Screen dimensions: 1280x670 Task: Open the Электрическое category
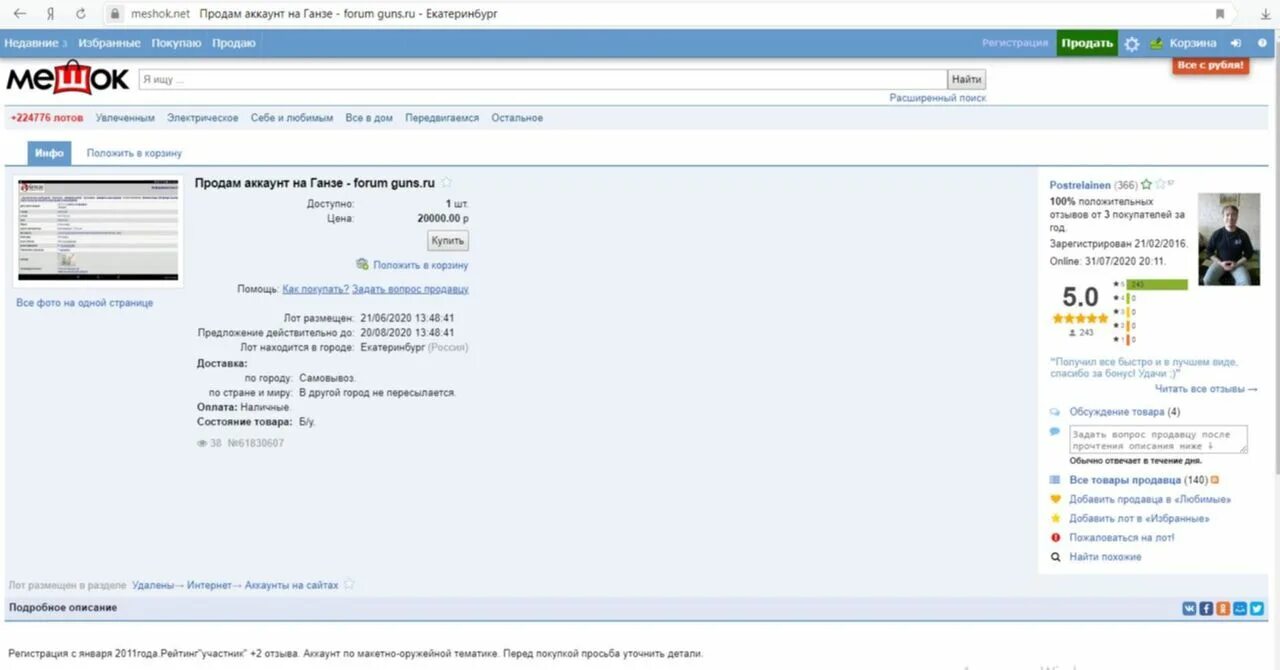coord(203,118)
